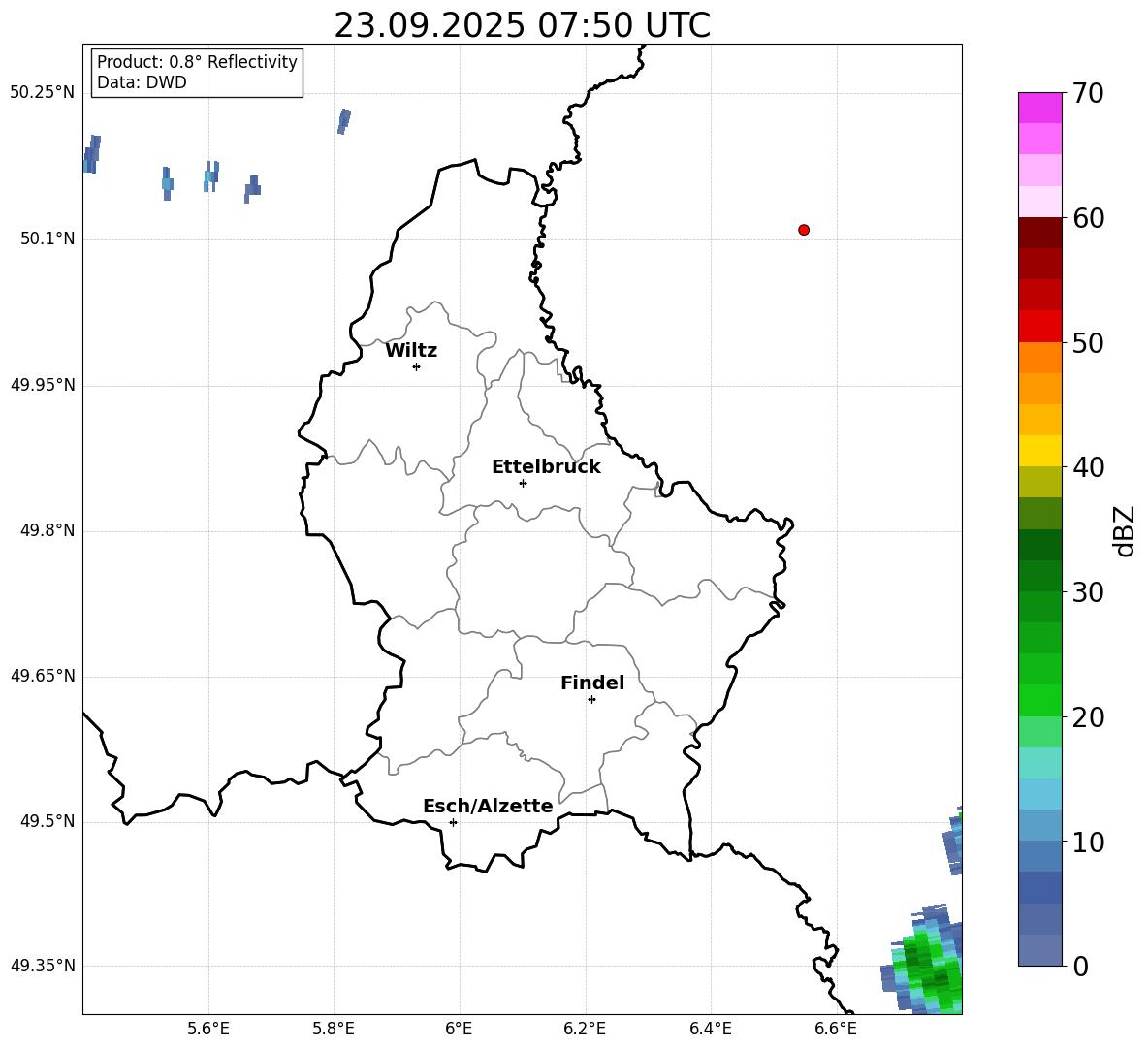
Task: Click the Wiltz cross marker
Action: (416, 366)
